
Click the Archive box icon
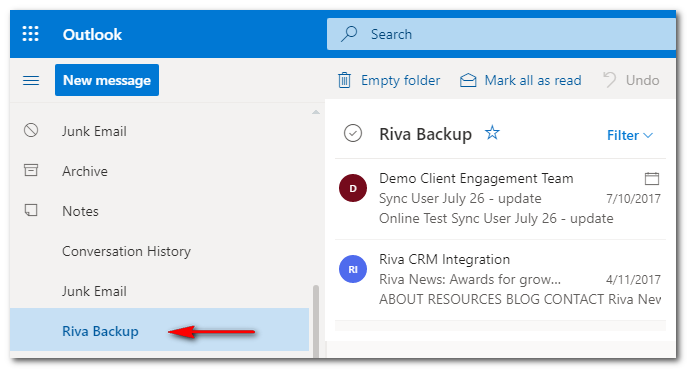[x=31, y=170]
